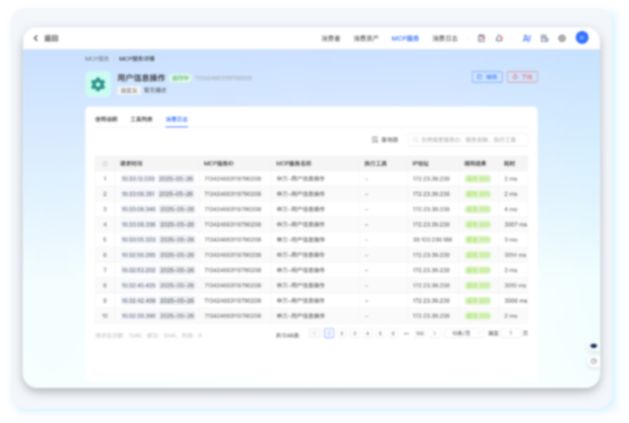Select page 4 in pagination
Viewport: 629px width, 423px height.
(x=367, y=333)
